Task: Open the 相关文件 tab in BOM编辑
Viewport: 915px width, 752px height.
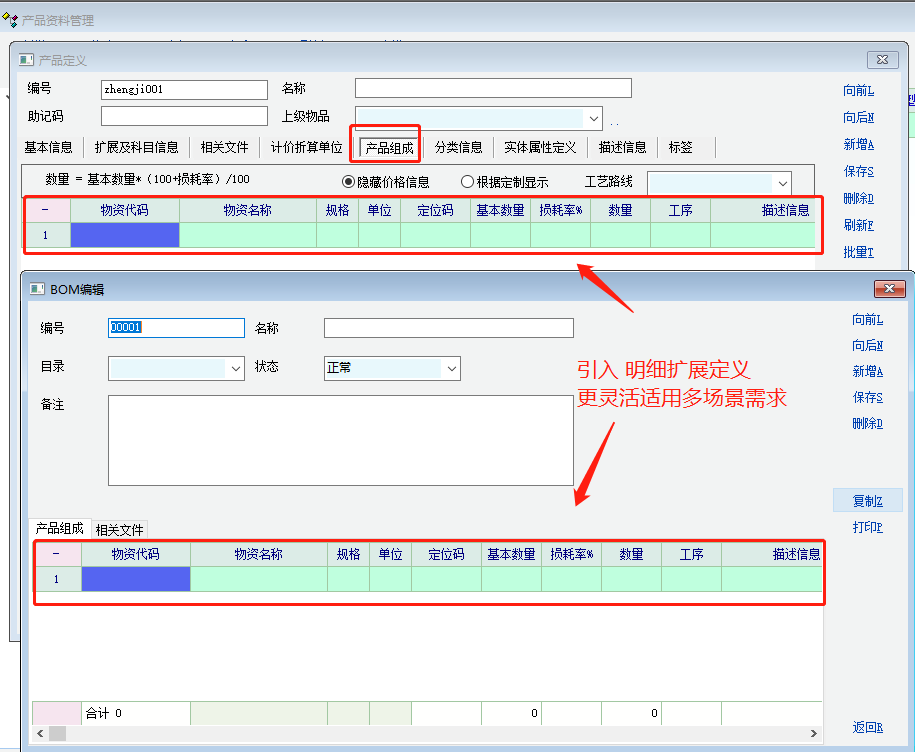Action: [119, 529]
